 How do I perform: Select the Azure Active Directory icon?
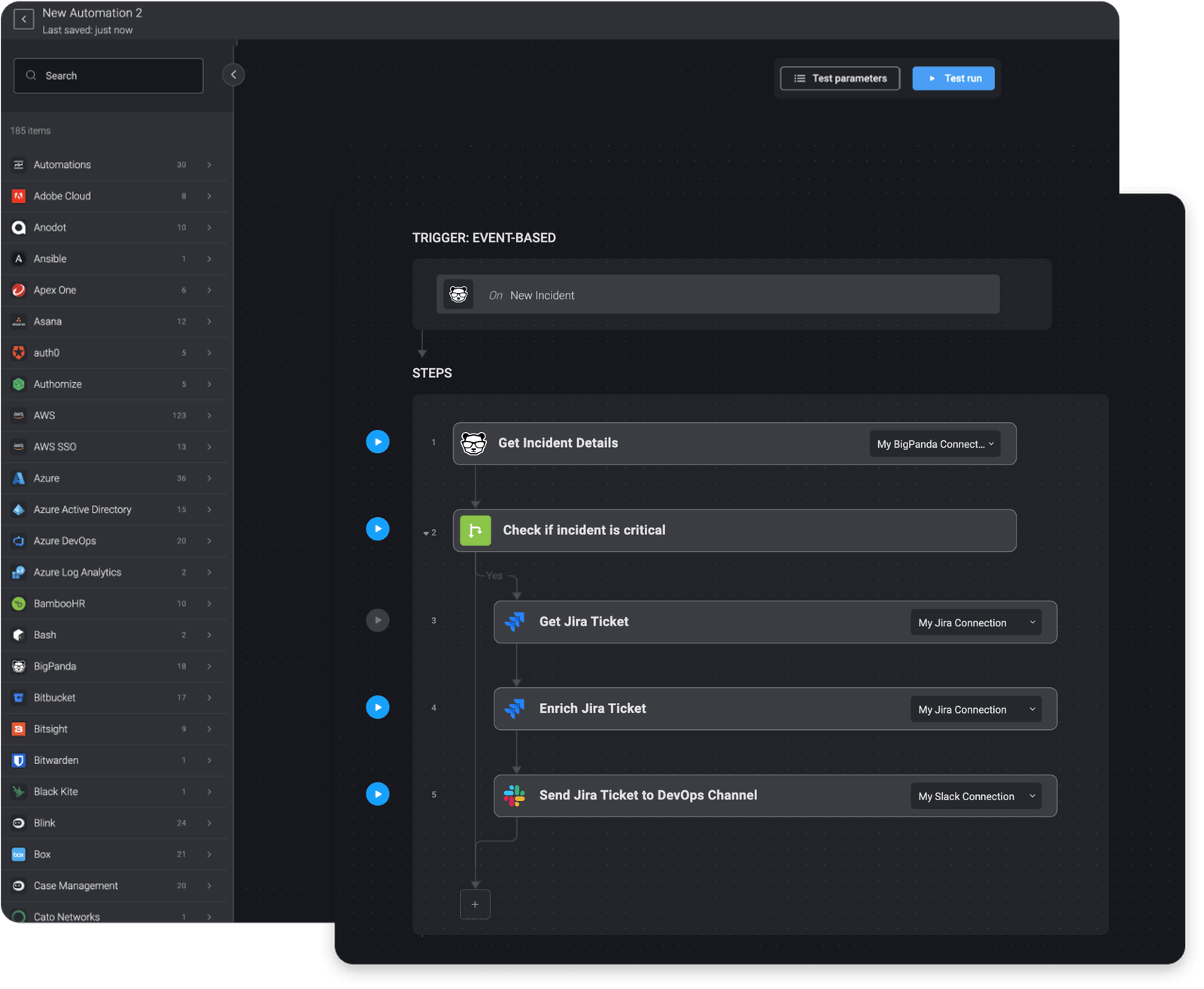[x=18, y=510]
